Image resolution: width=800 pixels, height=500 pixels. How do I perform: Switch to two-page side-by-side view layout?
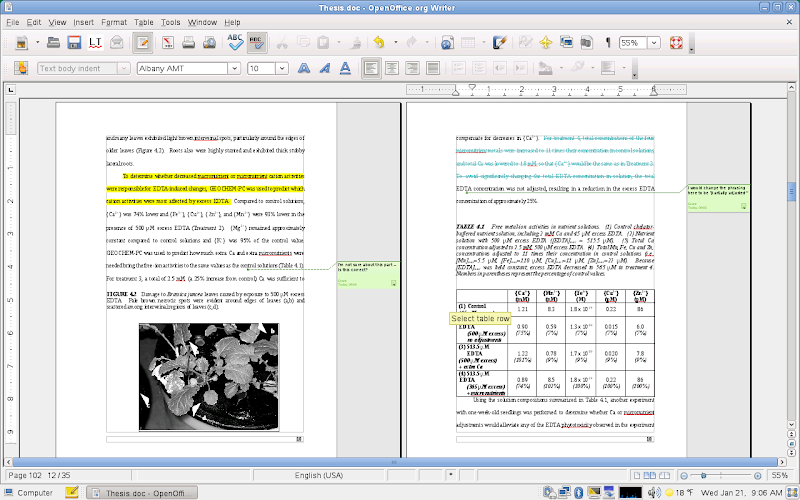[650, 476]
